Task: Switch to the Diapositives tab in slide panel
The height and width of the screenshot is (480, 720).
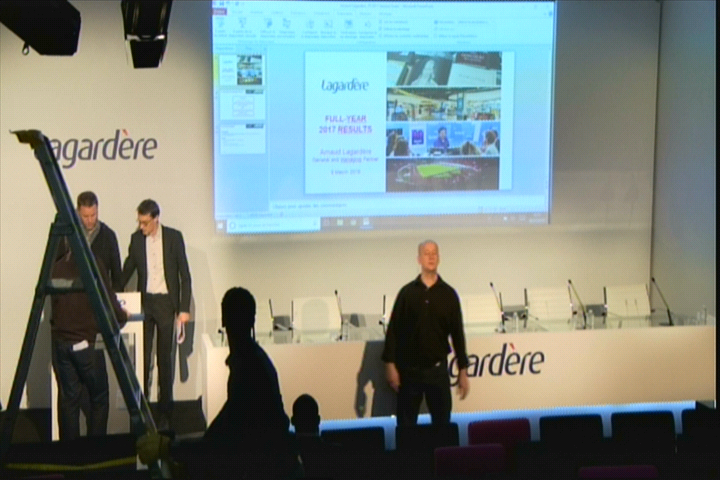Action: 223,49
